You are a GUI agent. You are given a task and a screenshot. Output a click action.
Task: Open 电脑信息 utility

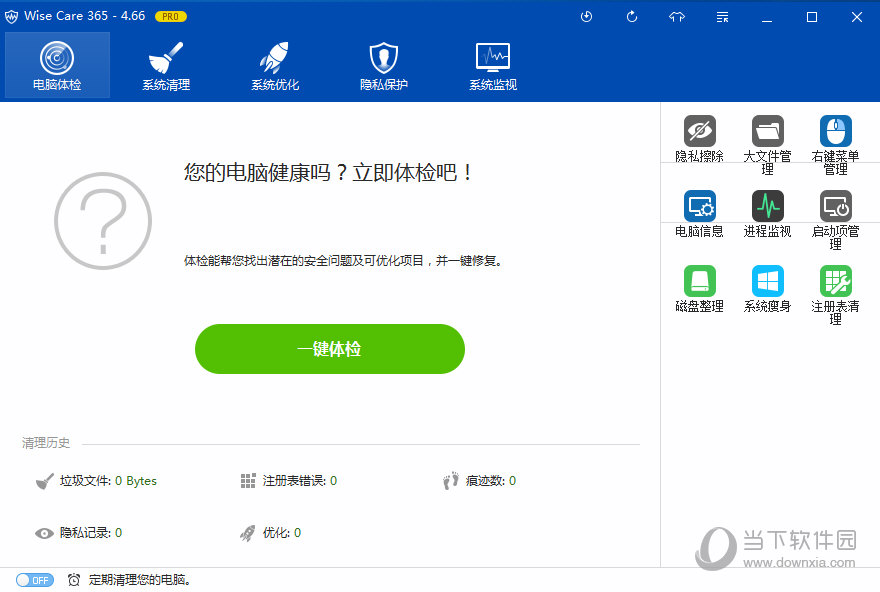pos(699,214)
